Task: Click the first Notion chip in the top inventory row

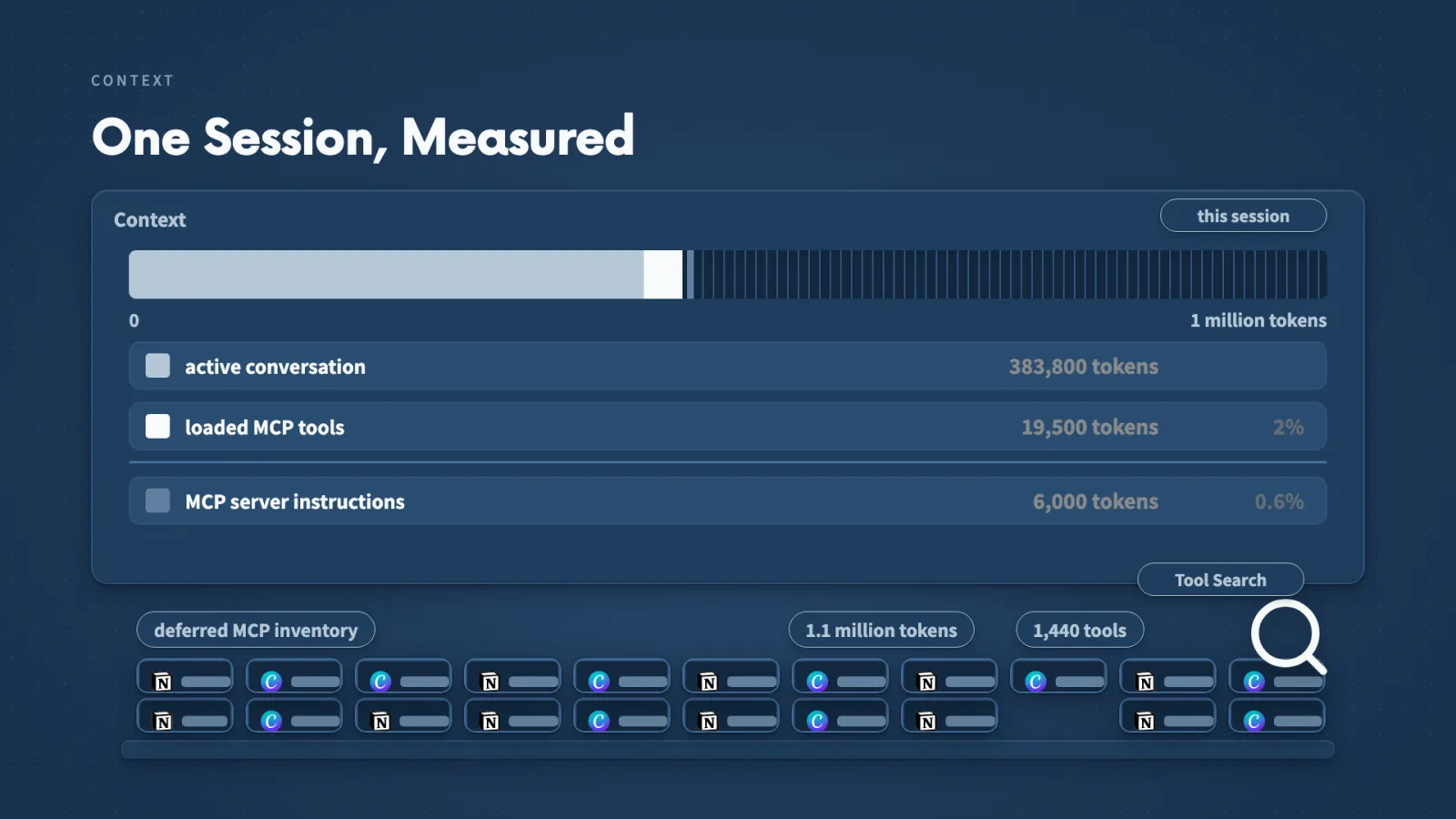Action: coord(185,676)
